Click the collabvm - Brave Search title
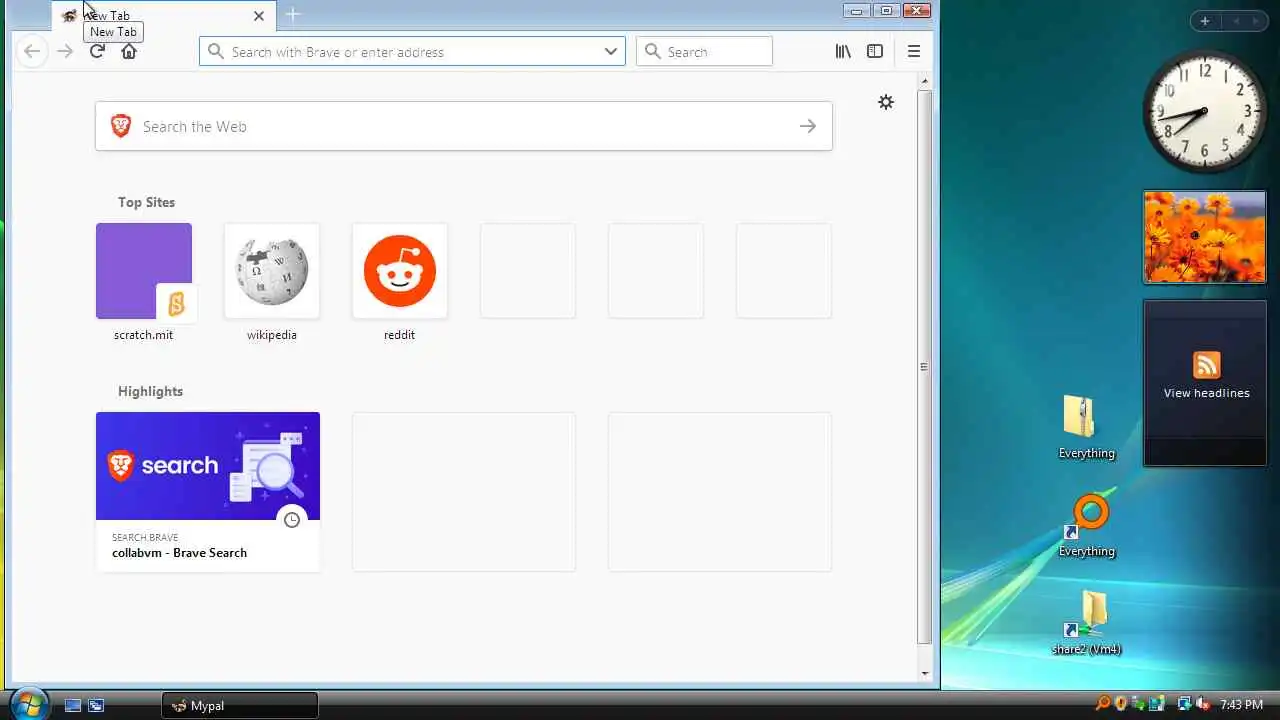The image size is (1280, 720). click(x=179, y=552)
